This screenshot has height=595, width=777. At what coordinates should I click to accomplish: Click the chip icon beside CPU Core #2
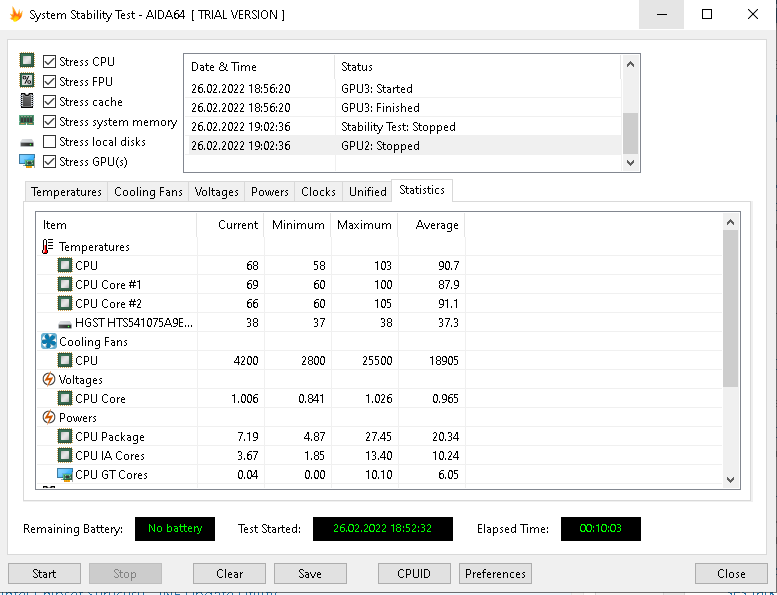click(65, 303)
